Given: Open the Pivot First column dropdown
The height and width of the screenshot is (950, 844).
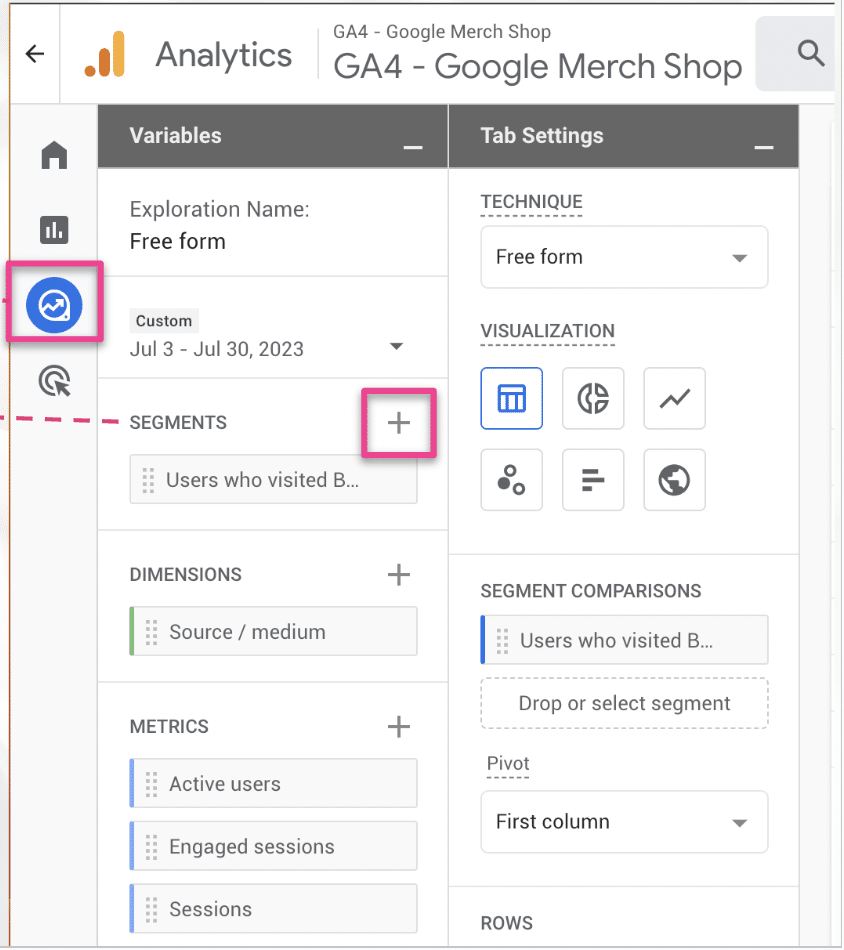Looking at the screenshot, I should [624, 822].
